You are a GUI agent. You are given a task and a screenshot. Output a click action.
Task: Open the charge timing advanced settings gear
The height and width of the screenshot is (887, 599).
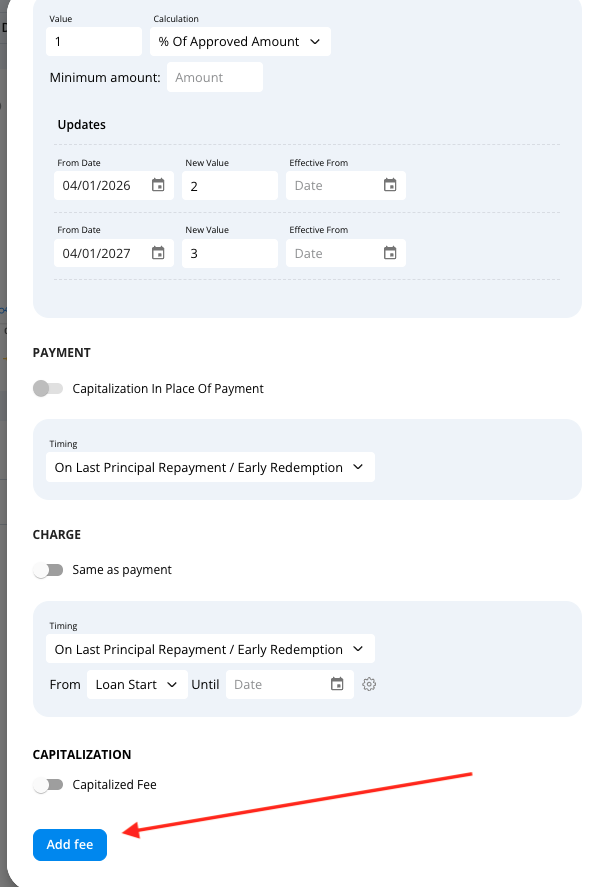click(x=369, y=684)
